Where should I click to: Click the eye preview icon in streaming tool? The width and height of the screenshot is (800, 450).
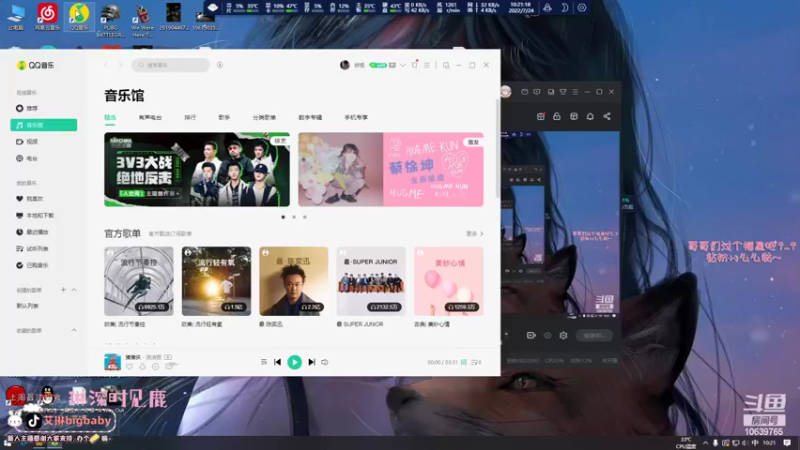tap(547, 336)
